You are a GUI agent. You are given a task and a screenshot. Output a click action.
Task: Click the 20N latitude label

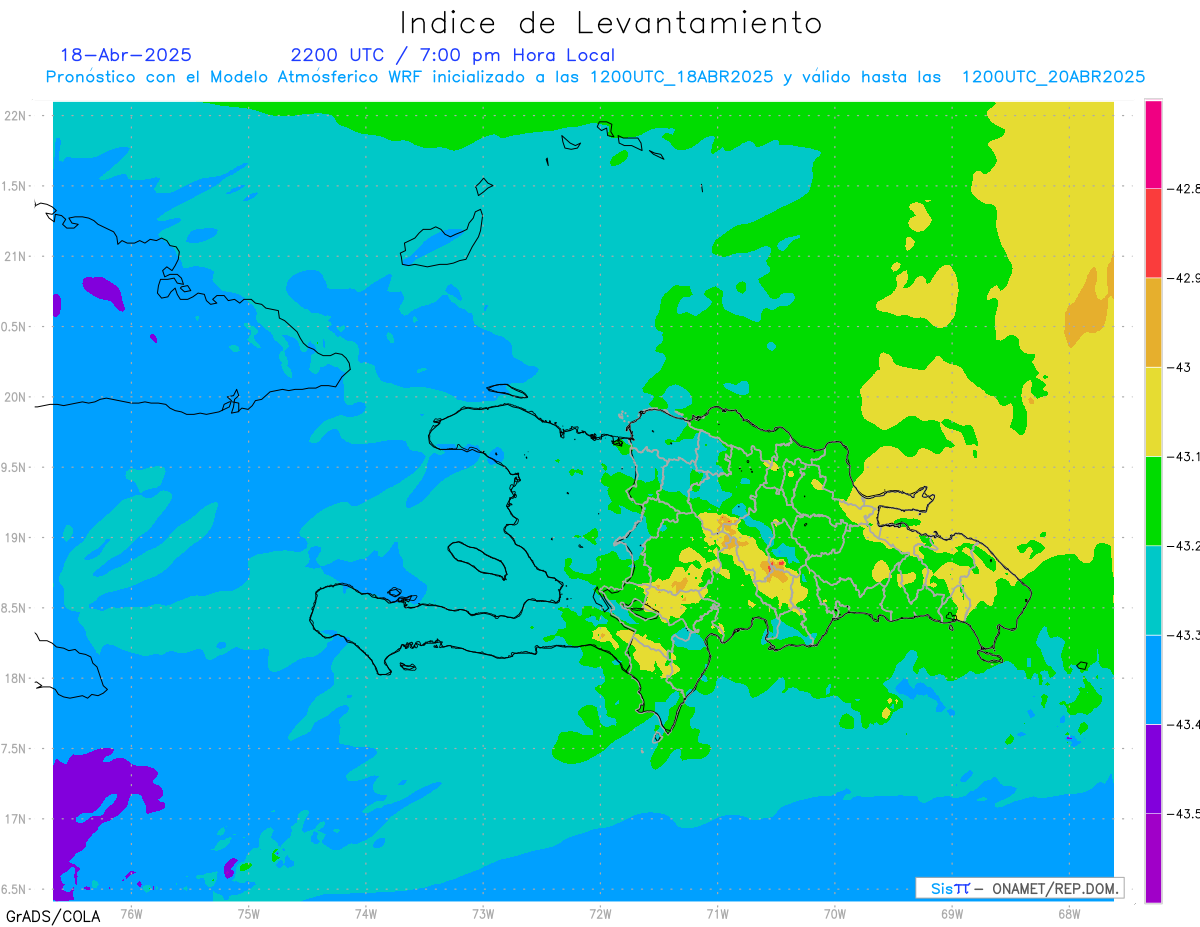16,397
